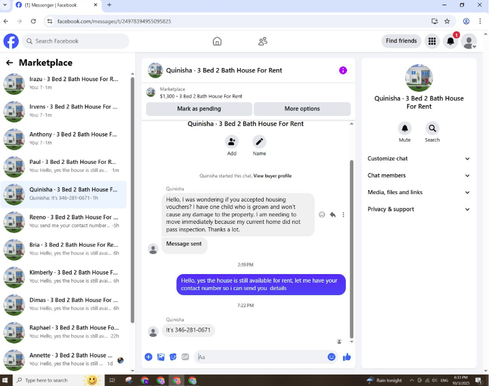
Task: Click the Mark as pending button
Action: pos(199,109)
